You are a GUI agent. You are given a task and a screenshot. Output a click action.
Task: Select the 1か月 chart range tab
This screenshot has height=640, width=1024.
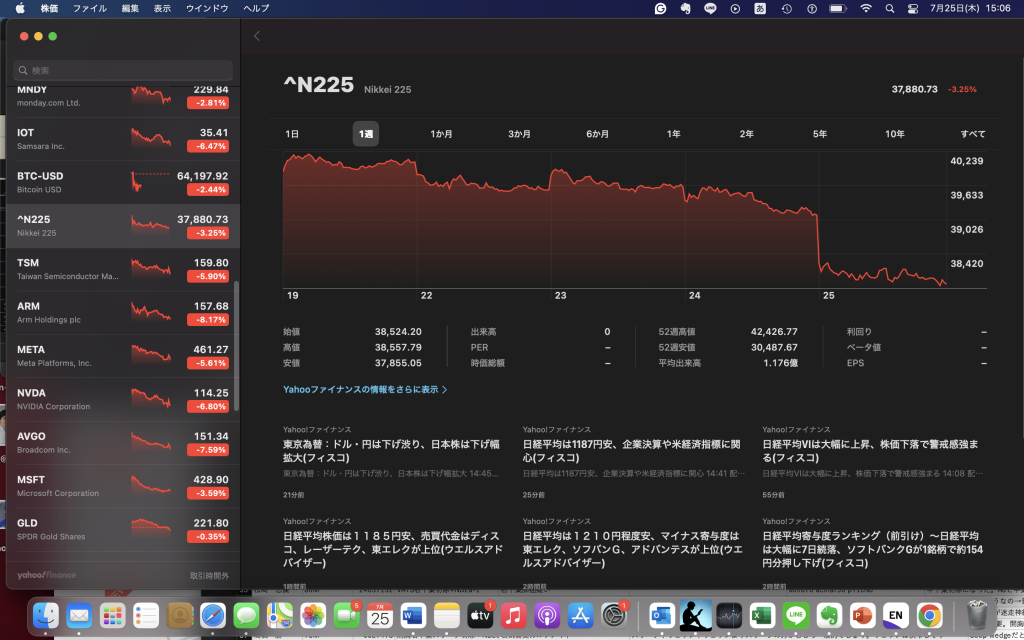click(441, 134)
